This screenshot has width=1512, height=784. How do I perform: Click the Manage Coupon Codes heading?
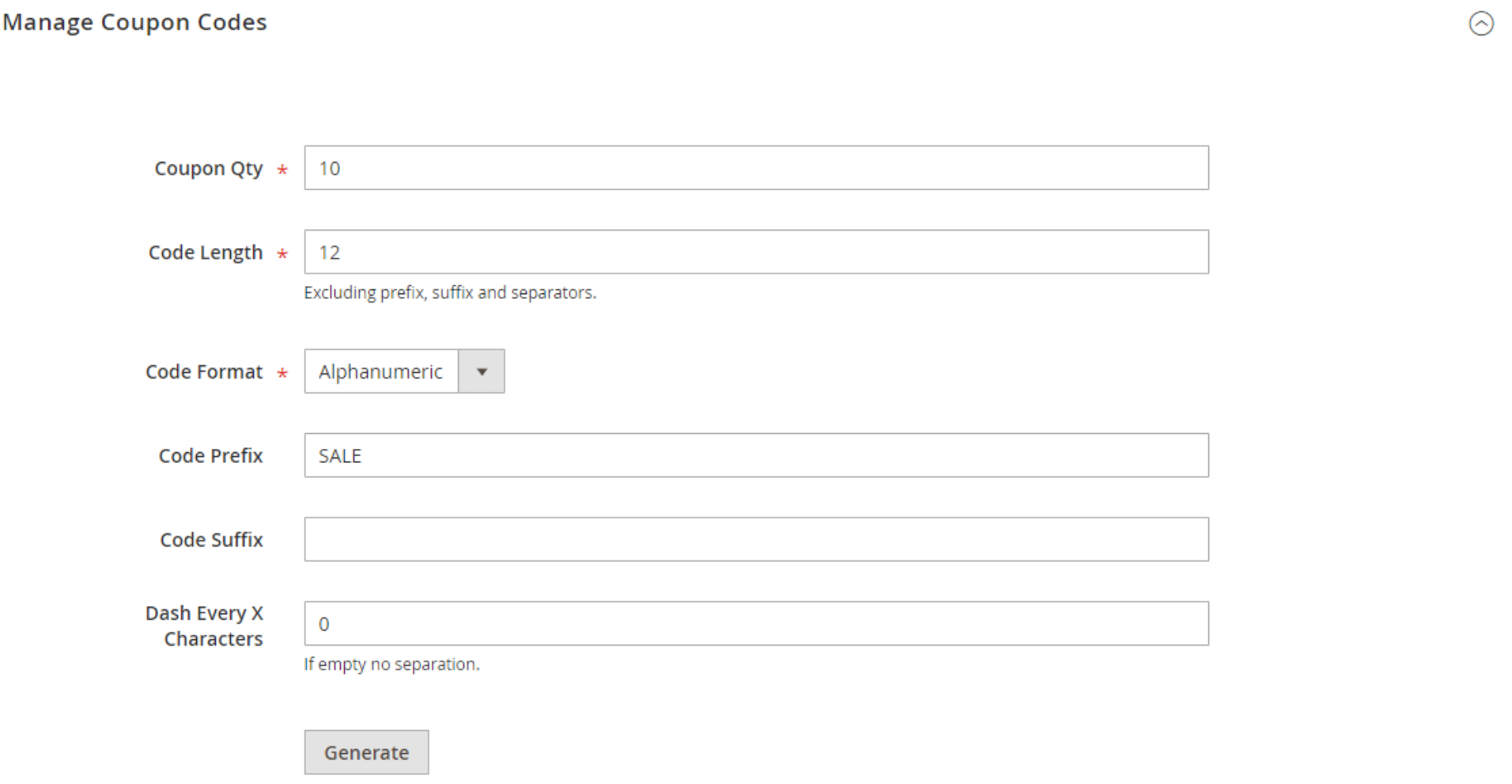pos(134,22)
